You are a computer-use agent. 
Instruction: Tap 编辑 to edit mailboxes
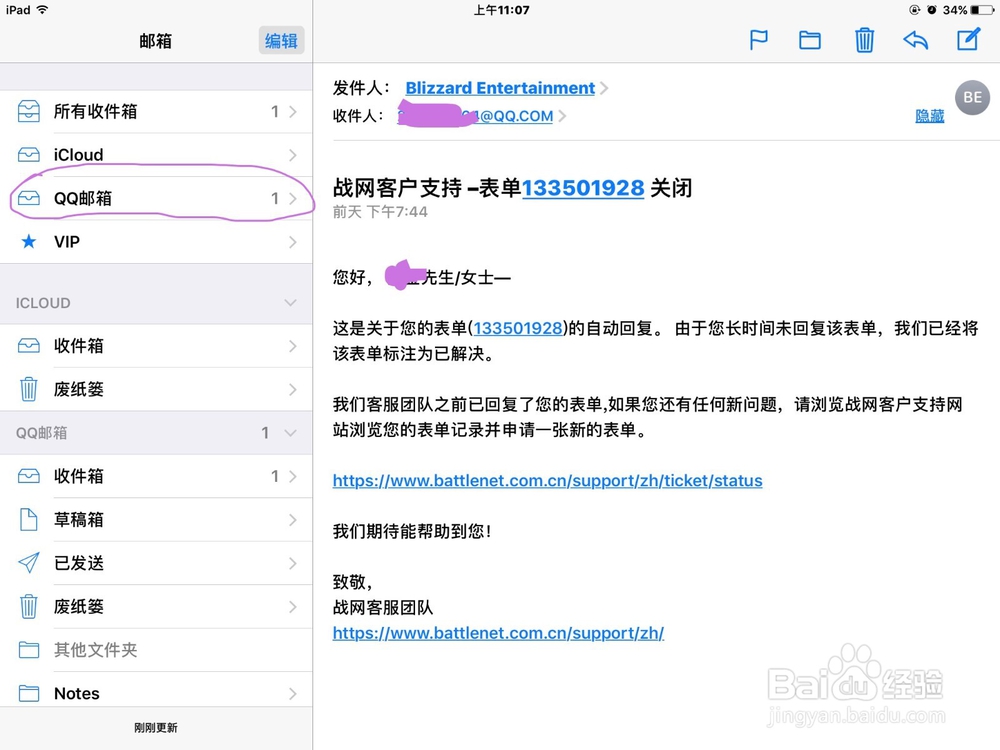[x=281, y=41]
